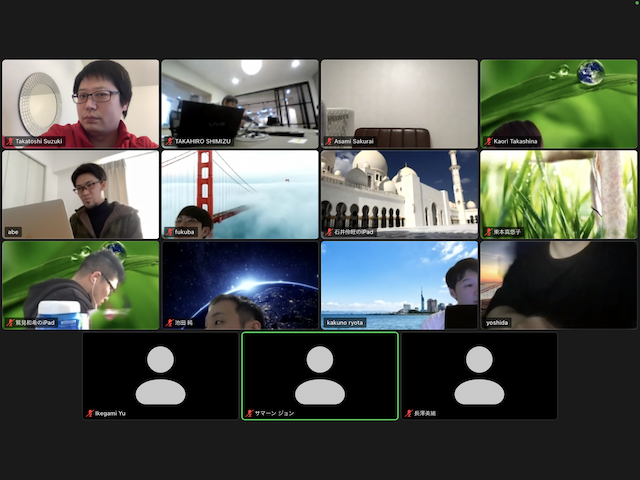
Task: Click muted mic icon beside TAKAHIRO SHIMIZU
Action: click(169, 142)
